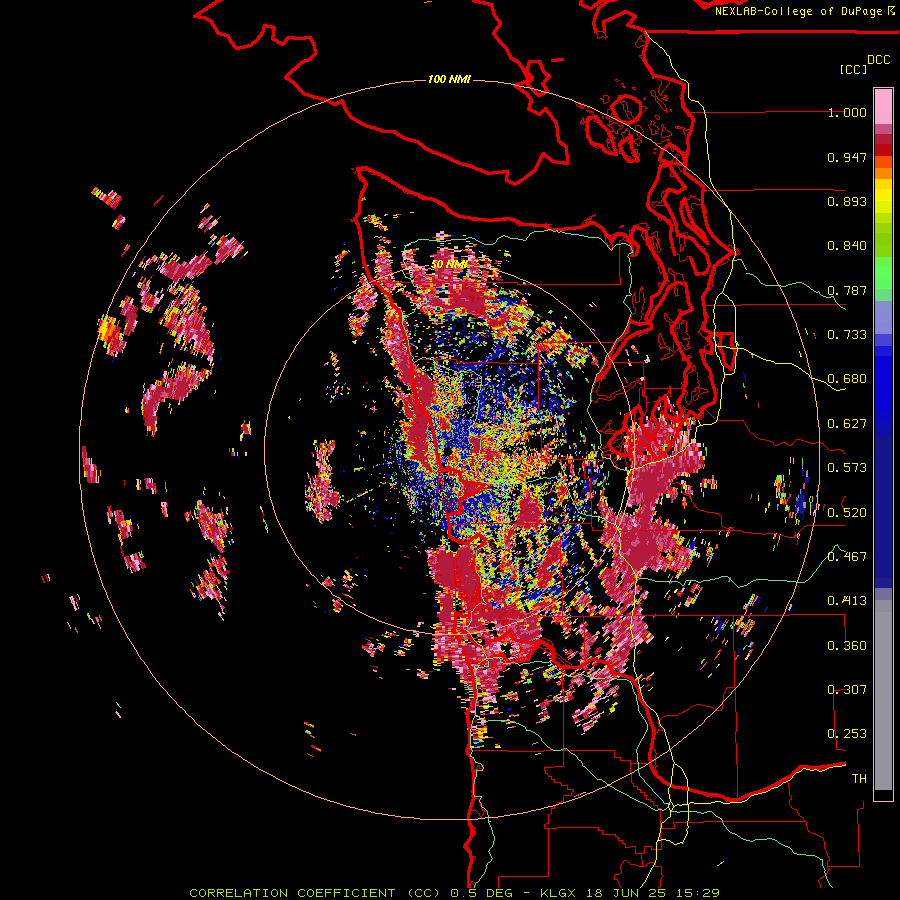The width and height of the screenshot is (900, 900).
Task: Click the 0.787 legend value
Action: [x=847, y=290]
